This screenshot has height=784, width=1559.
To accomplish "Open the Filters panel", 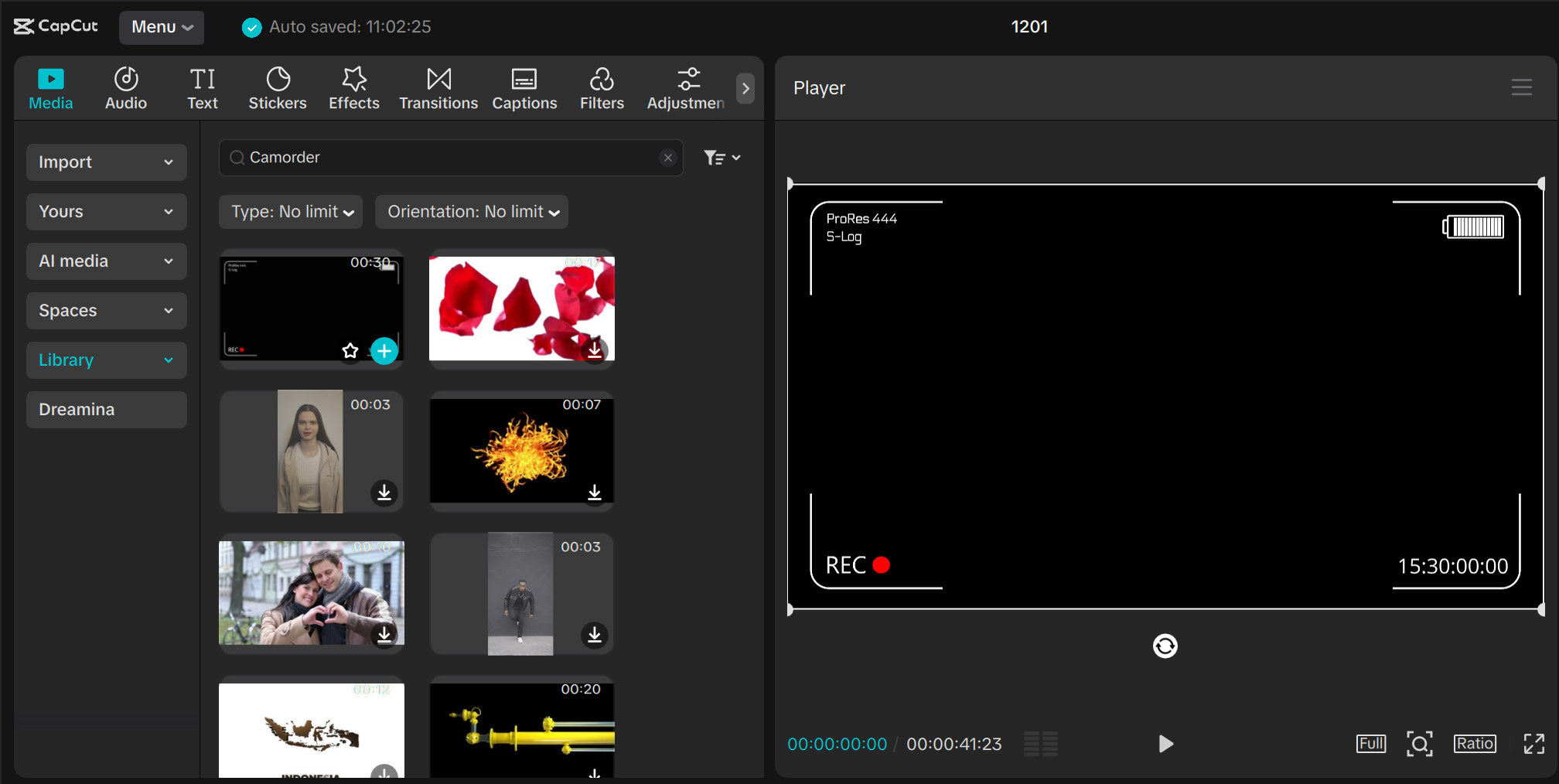I will [602, 87].
